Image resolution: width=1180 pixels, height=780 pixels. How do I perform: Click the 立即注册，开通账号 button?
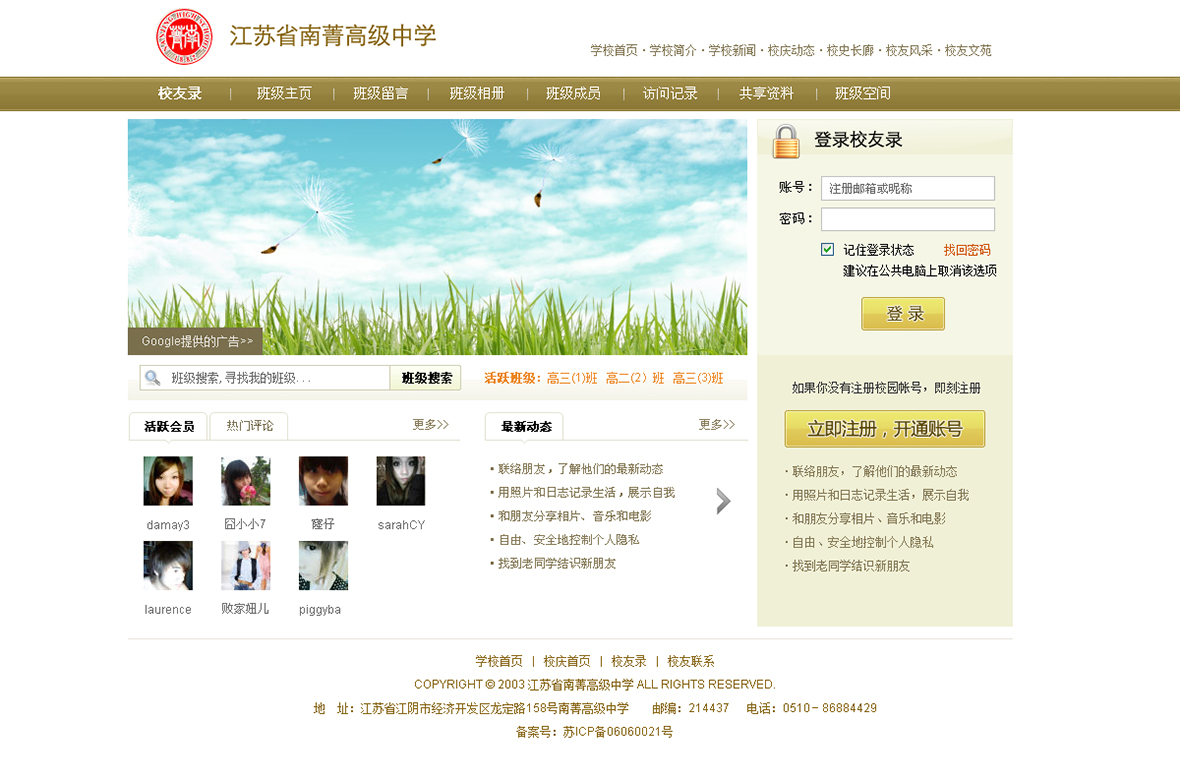(x=884, y=429)
